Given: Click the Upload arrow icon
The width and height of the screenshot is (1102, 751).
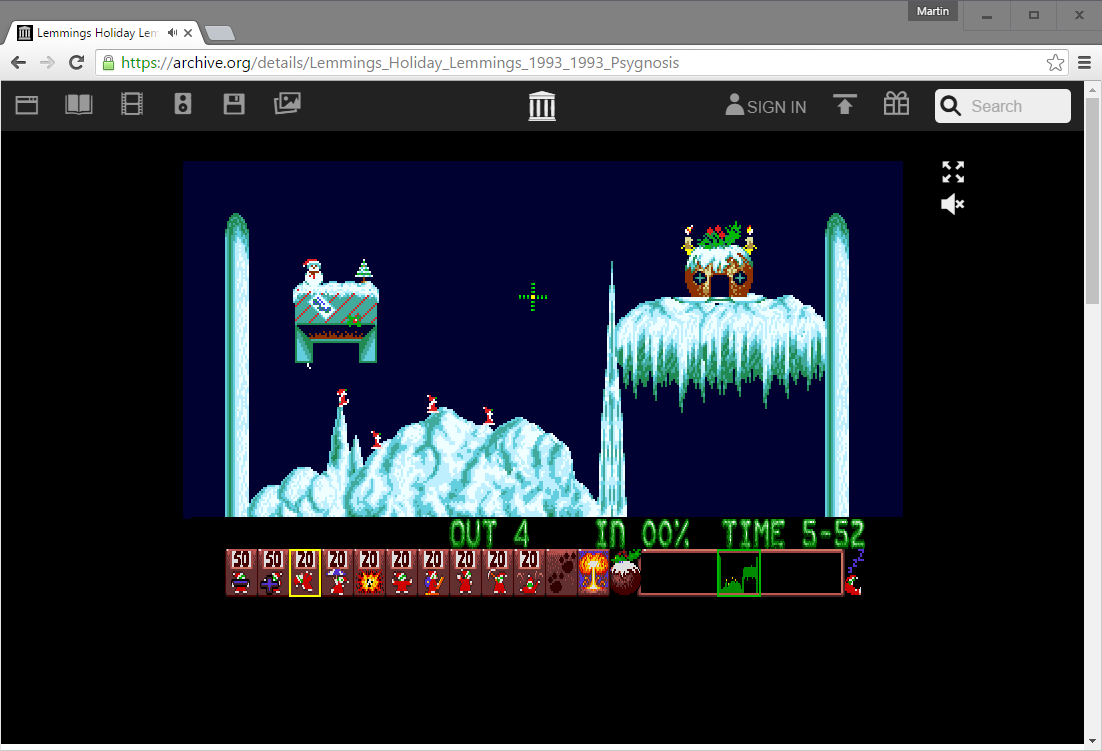Looking at the screenshot, I should pyautogui.click(x=845, y=104).
